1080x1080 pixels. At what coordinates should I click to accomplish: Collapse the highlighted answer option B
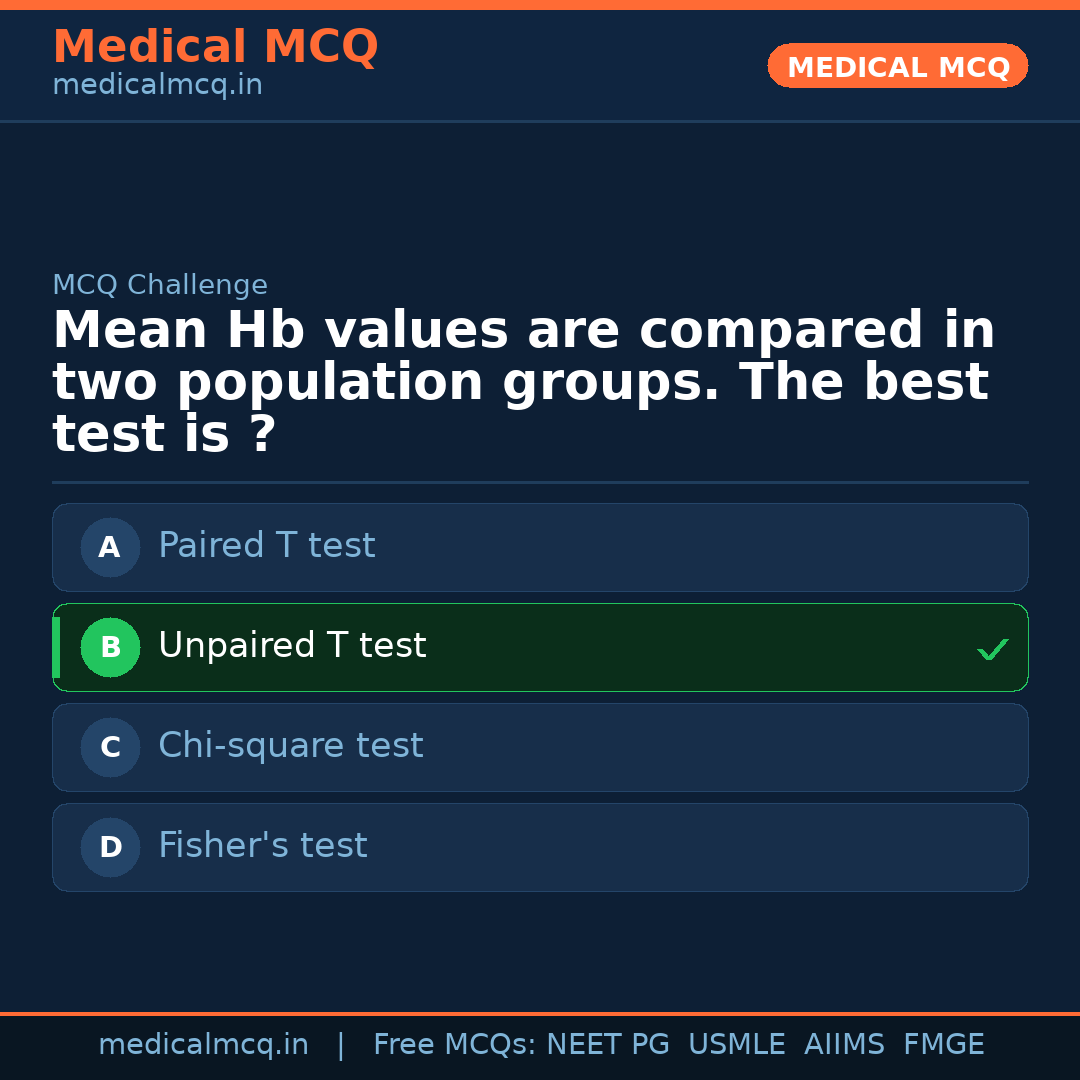[540, 647]
